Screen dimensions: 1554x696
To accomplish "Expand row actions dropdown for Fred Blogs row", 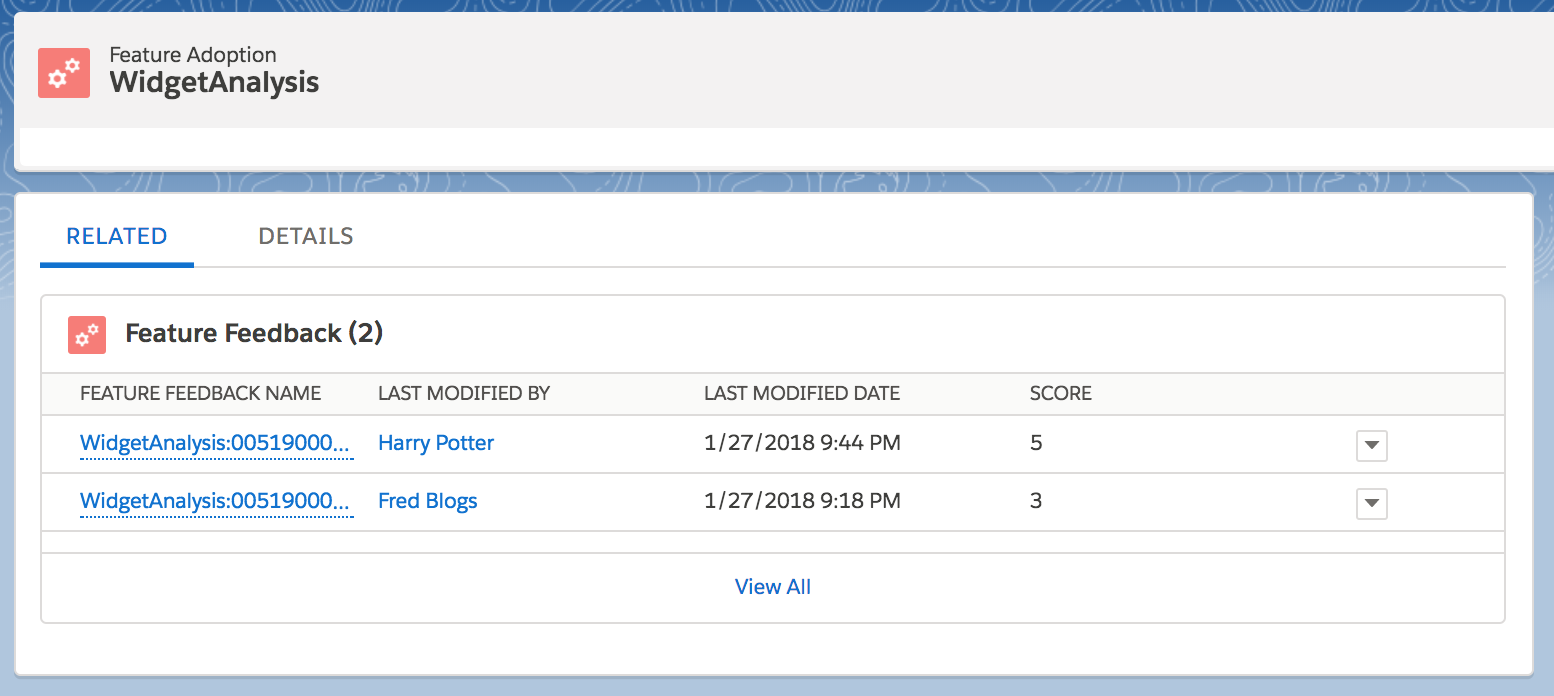I will [x=1371, y=504].
